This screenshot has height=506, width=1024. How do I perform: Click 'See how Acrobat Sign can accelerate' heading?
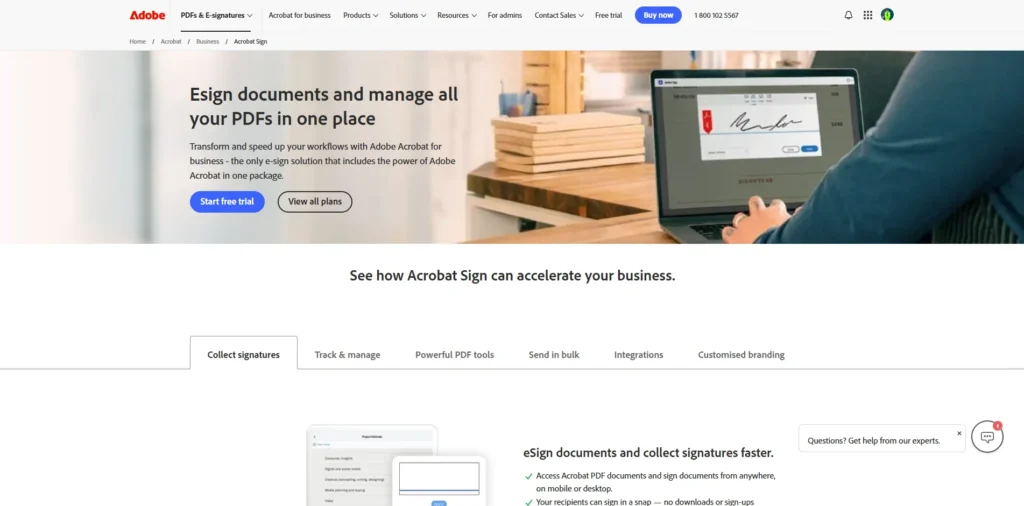tap(512, 276)
